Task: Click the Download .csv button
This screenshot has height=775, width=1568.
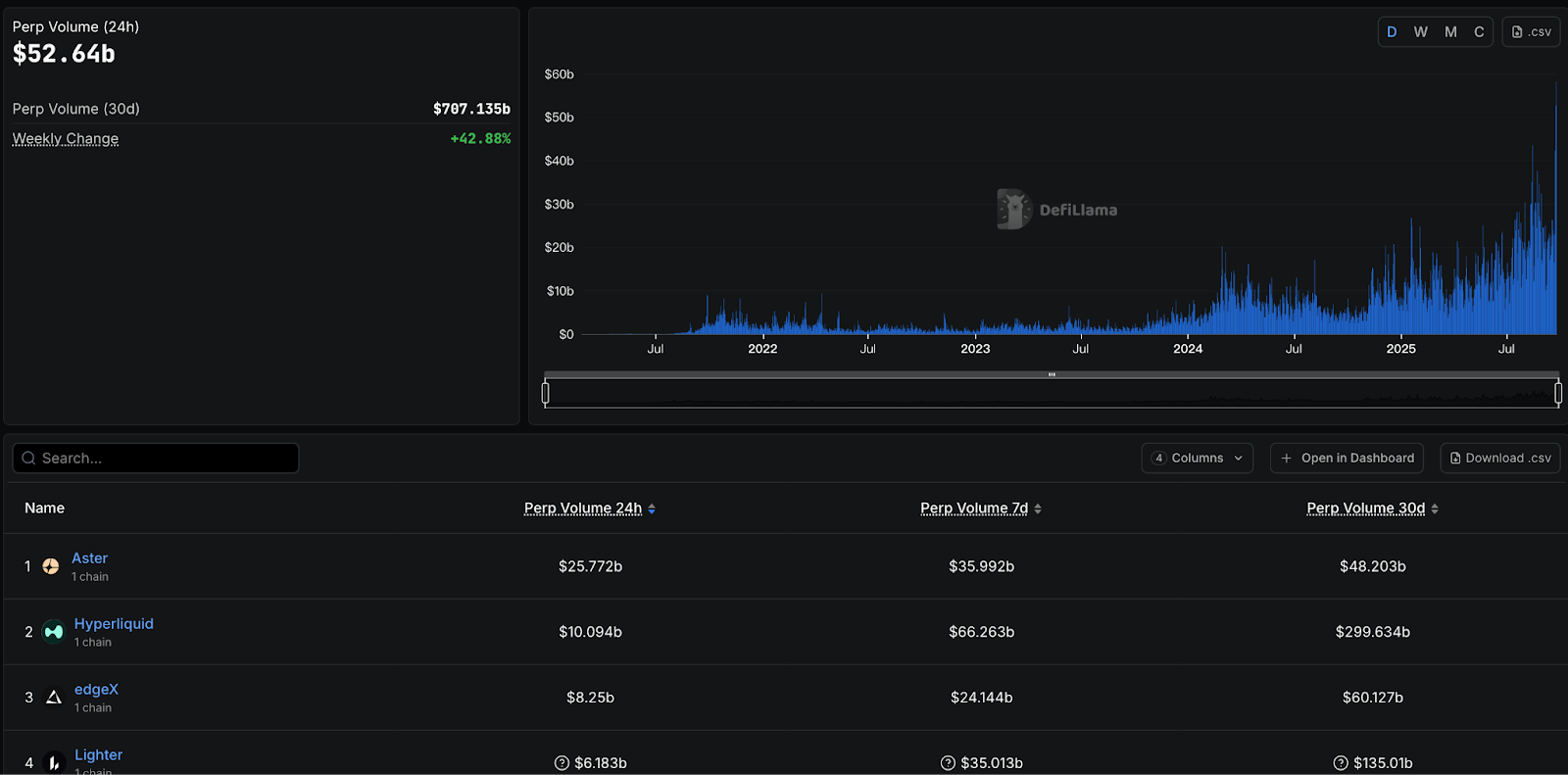Action: pyautogui.click(x=1500, y=459)
